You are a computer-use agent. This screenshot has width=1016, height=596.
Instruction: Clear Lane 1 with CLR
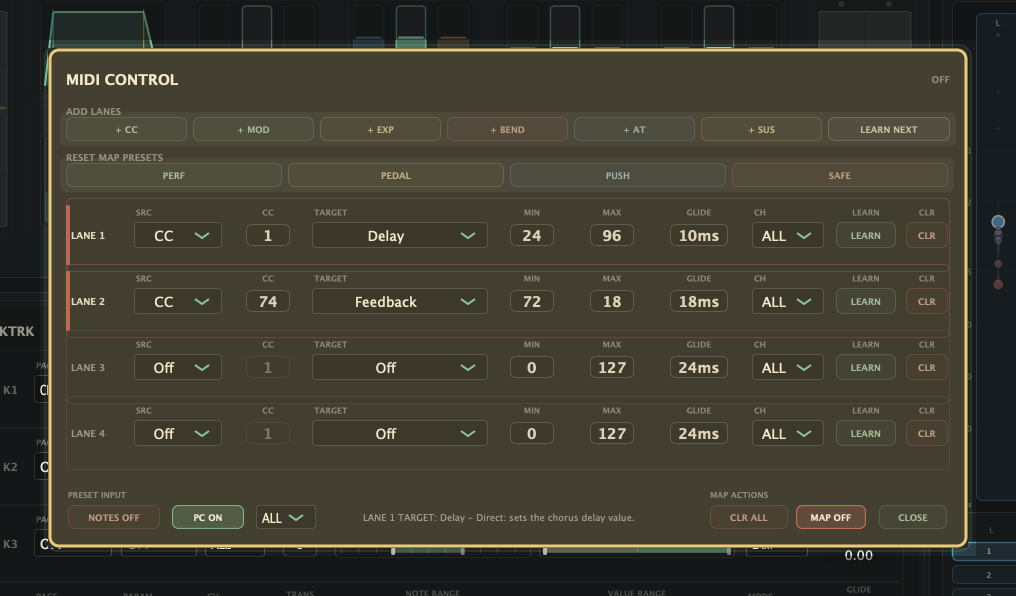927,235
